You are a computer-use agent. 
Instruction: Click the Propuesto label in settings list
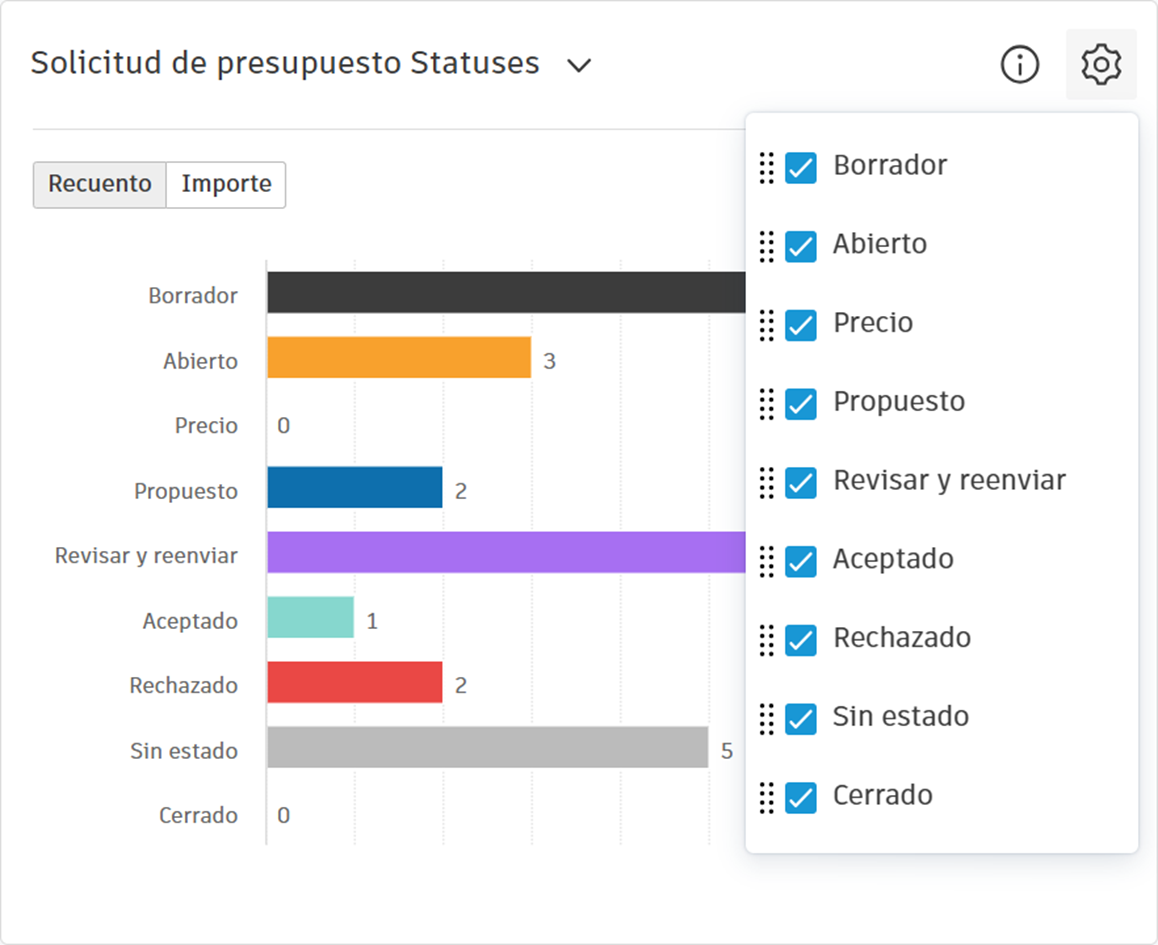tap(899, 402)
